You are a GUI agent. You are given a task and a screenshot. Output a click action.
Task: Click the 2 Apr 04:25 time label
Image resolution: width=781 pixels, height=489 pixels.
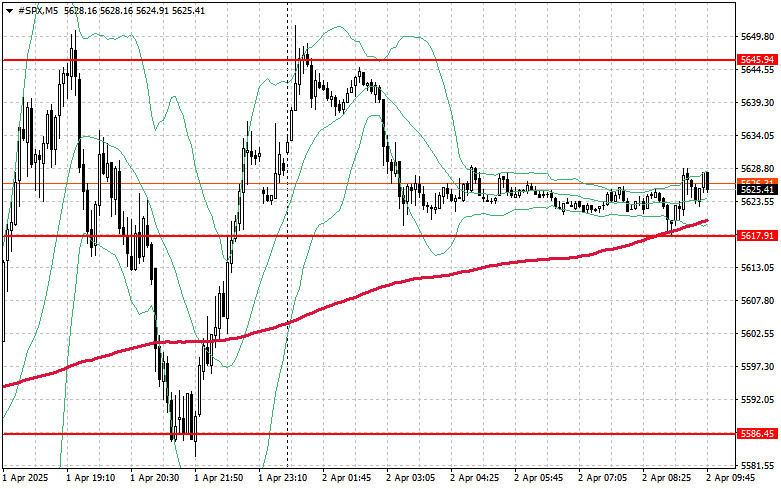tap(475, 478)
